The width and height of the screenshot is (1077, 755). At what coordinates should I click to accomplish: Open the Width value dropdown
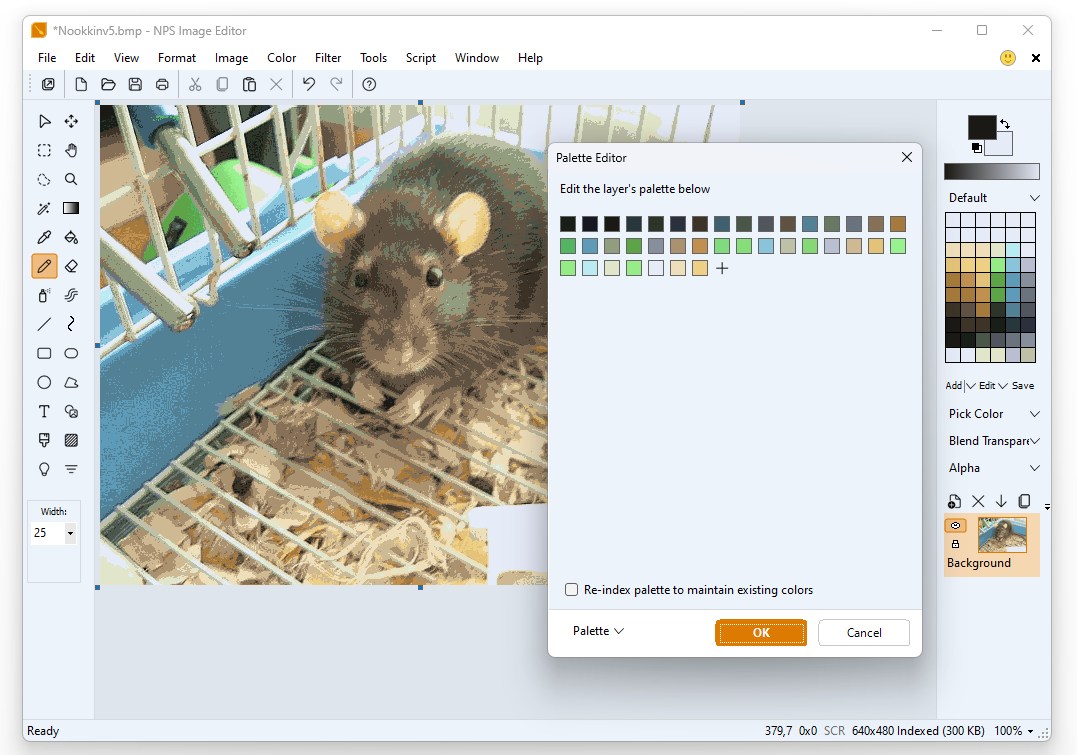[x=70, y=533]
